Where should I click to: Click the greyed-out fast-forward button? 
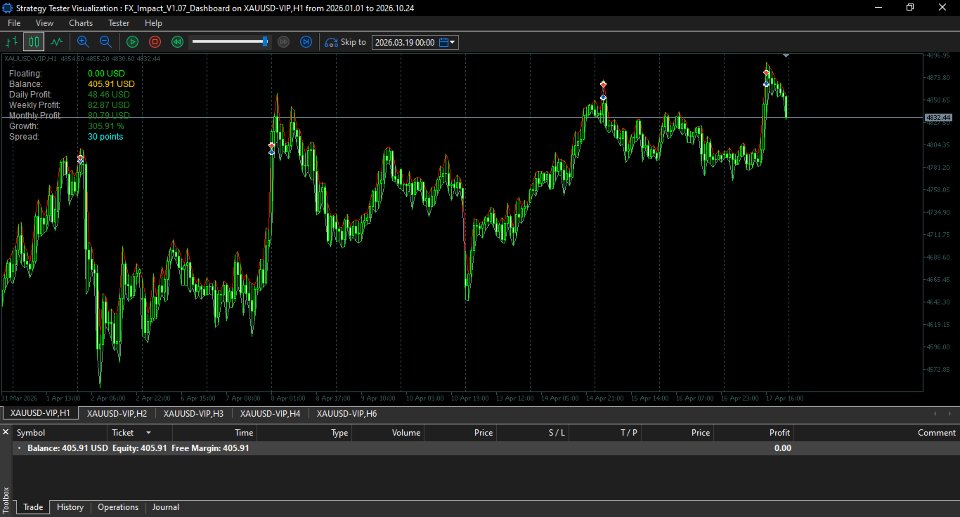pos(283,42)
